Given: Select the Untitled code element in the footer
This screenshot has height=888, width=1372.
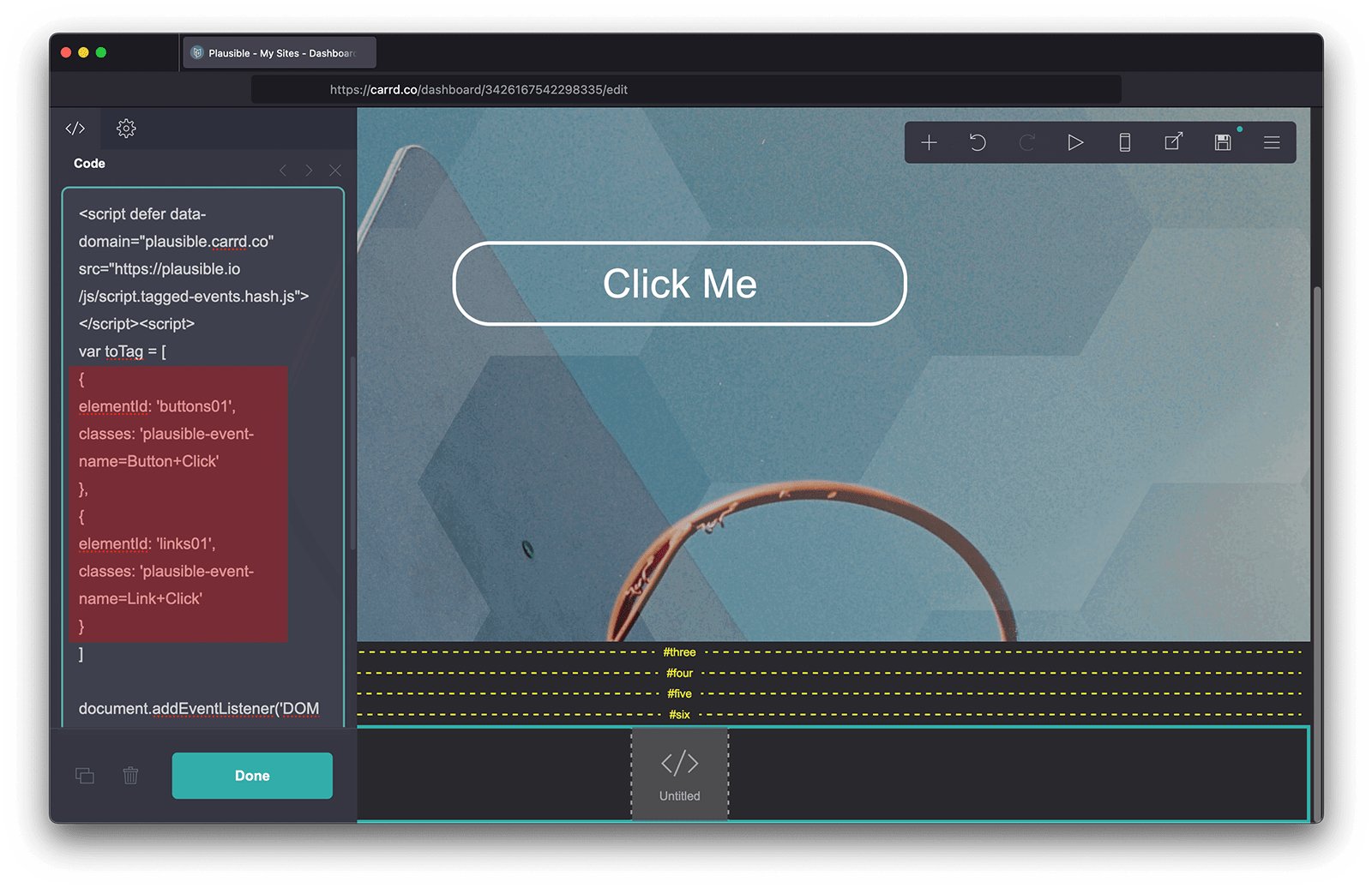Looking at the screenshot, I should tap(679, 773).
